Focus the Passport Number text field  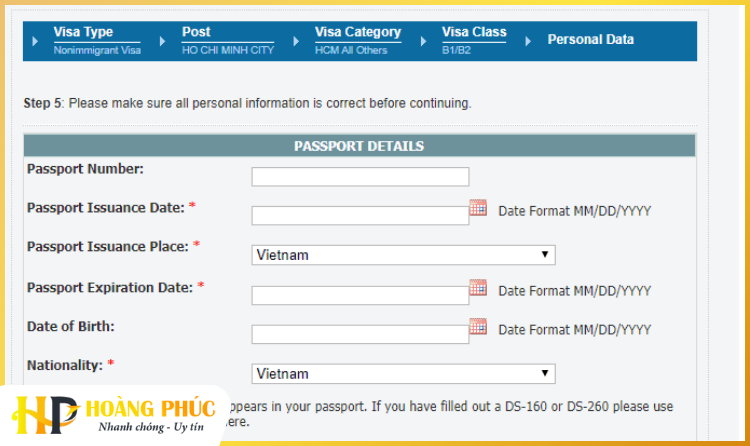click(x=360, y=177)
